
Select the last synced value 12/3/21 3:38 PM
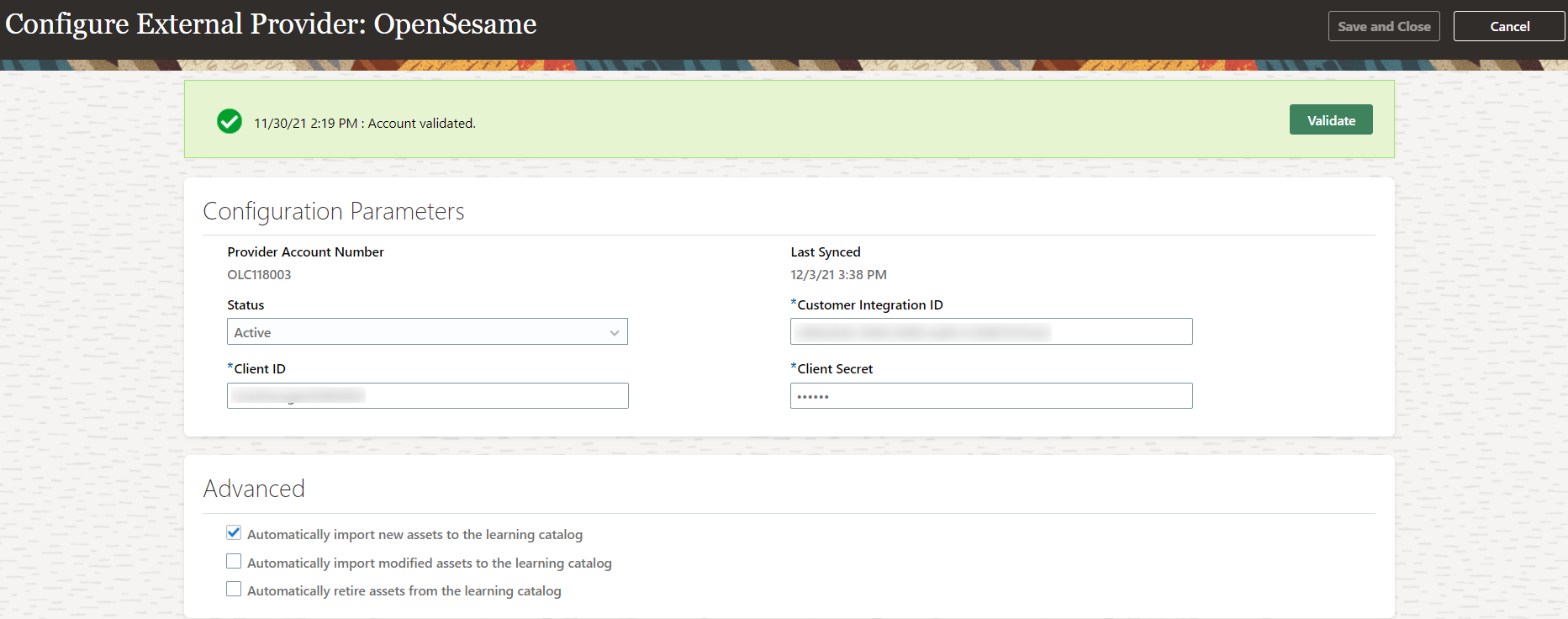pos(838,274)
